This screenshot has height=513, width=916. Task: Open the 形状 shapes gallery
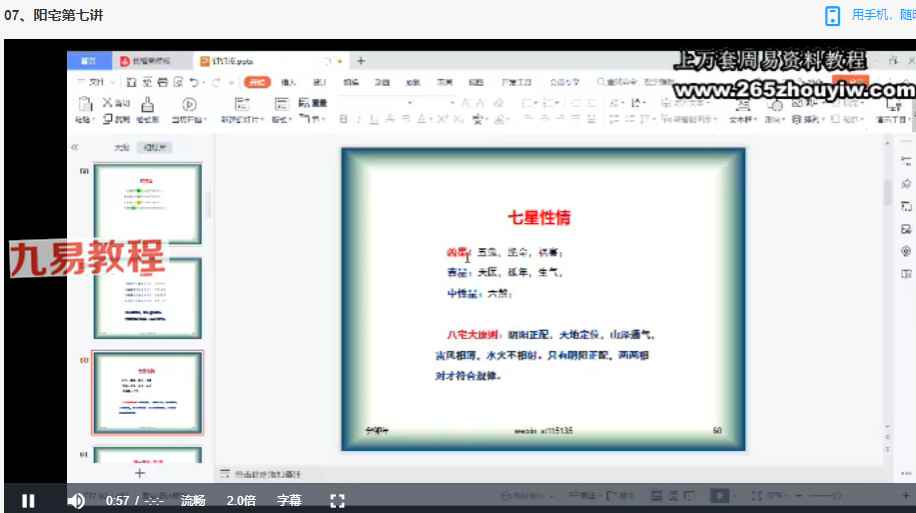click(775, 111)
